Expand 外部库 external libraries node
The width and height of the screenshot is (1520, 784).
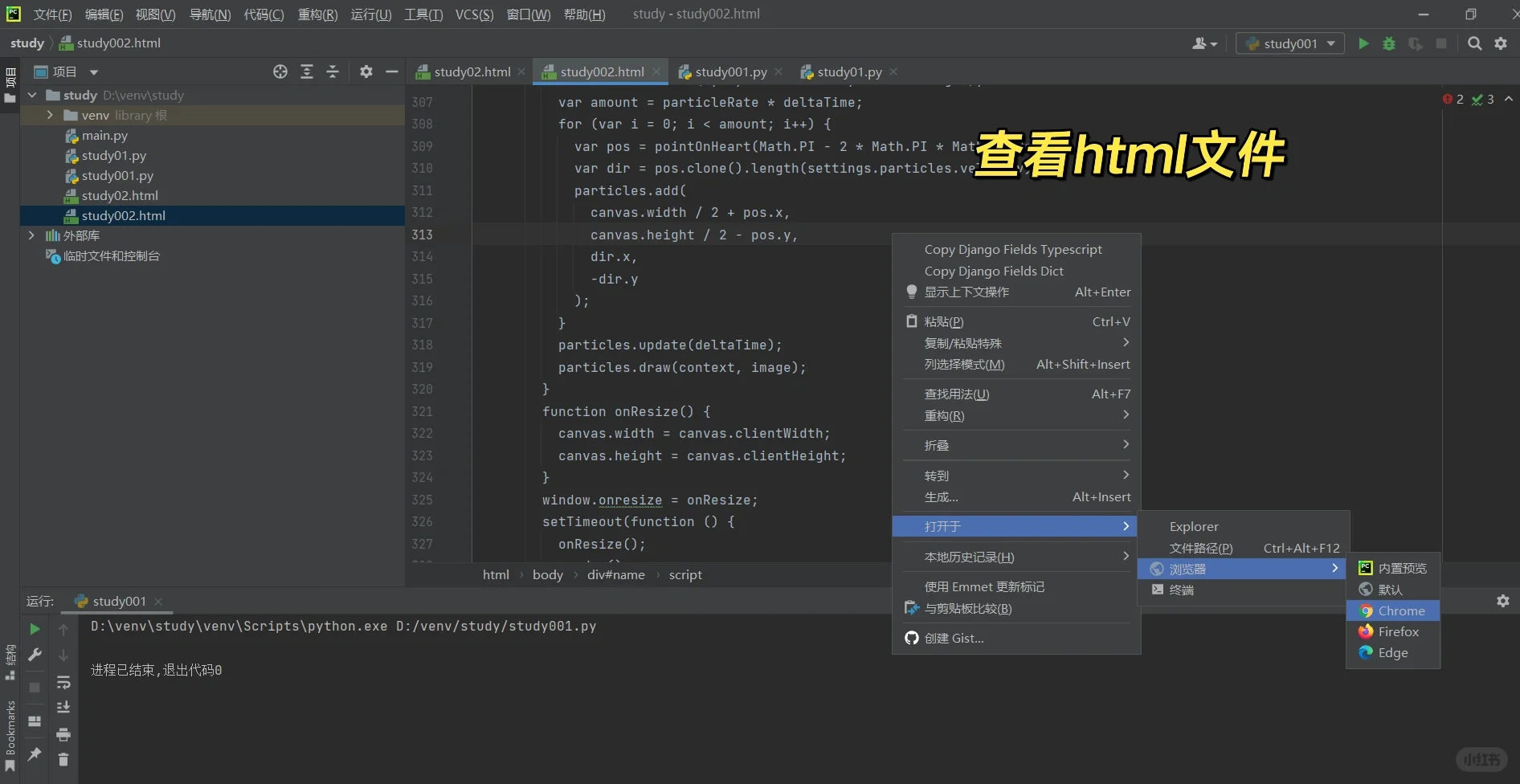point(31,235)
